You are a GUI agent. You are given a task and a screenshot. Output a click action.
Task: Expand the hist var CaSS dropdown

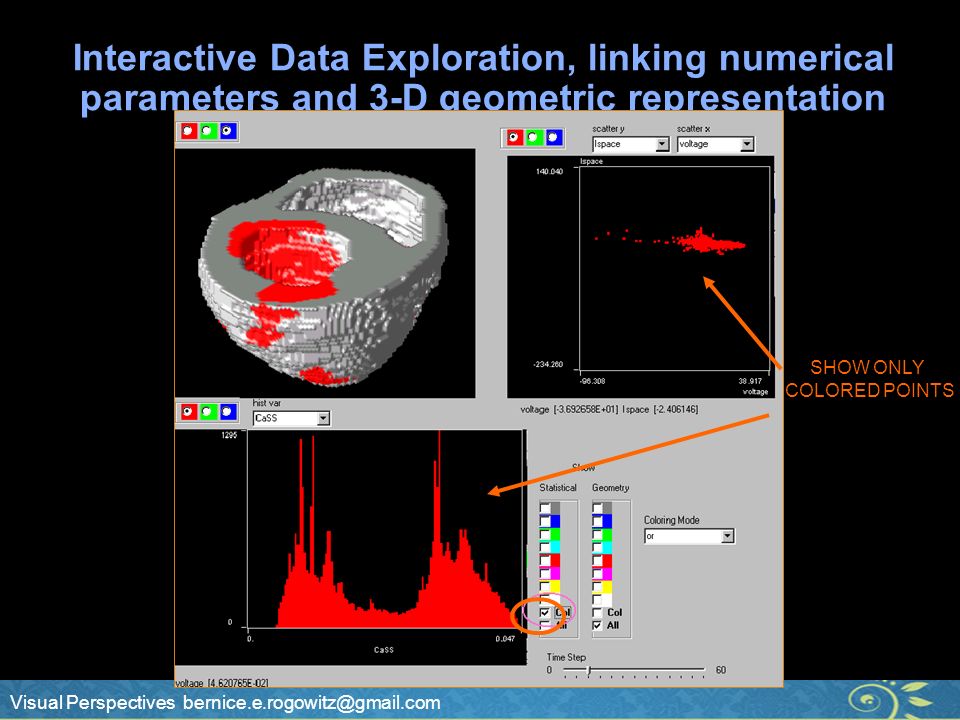323,419
